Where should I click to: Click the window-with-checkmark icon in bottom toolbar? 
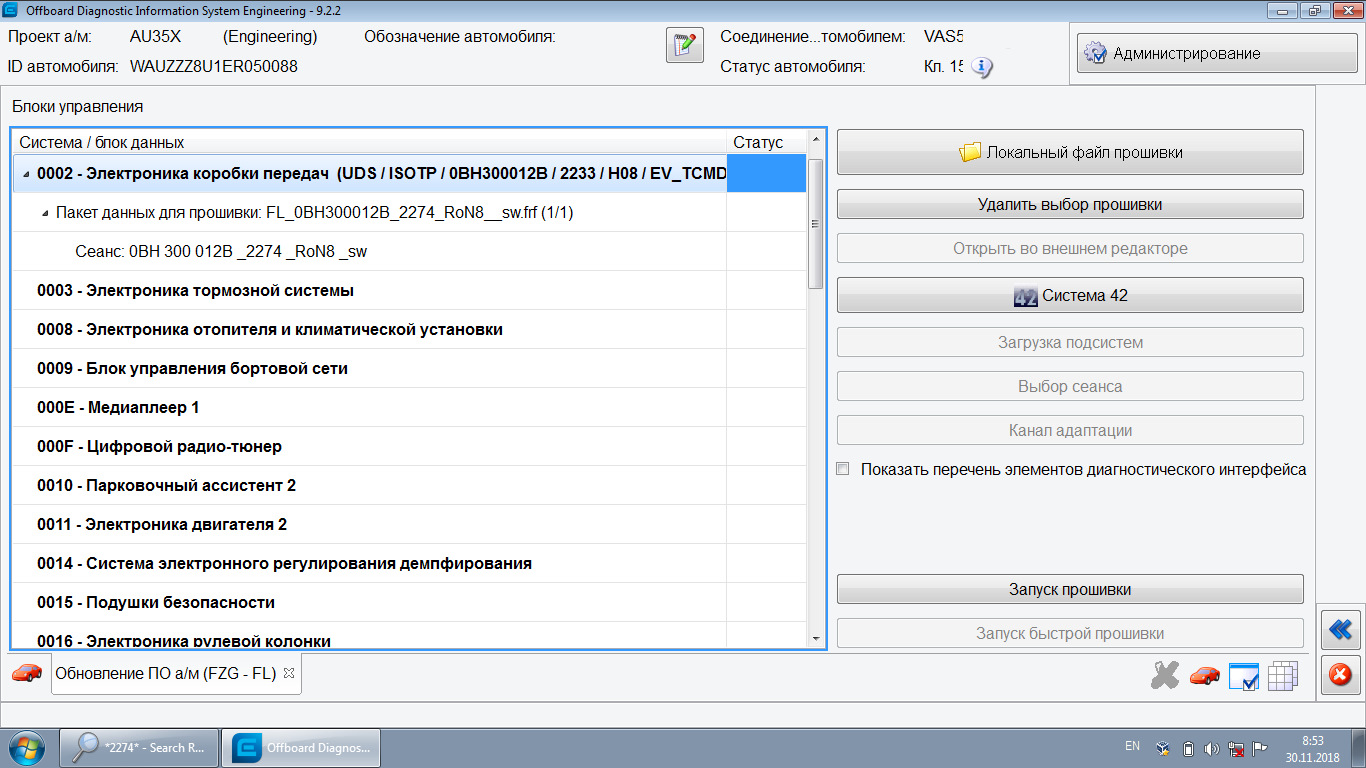(x=1243, y=675)
